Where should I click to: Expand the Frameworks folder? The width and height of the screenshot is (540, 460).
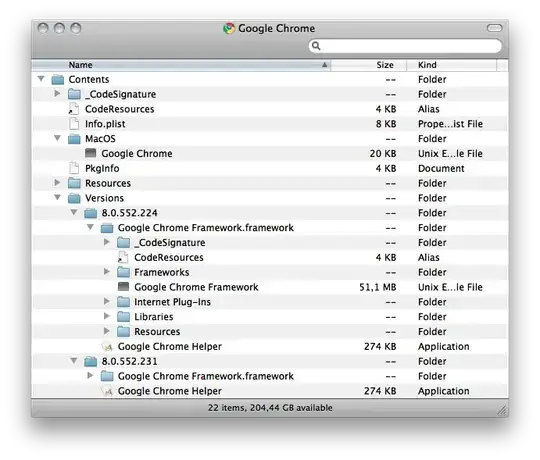(107, 272)
